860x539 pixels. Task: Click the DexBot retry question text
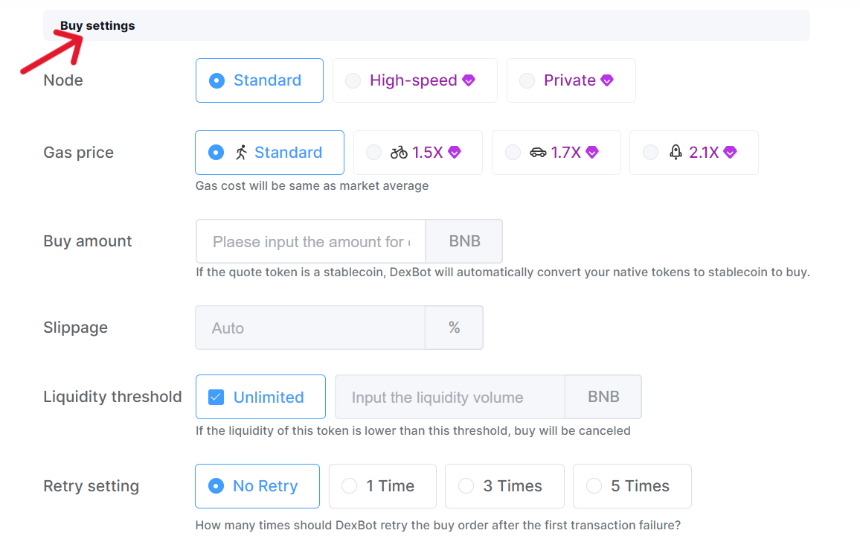[x=438, y=525]
